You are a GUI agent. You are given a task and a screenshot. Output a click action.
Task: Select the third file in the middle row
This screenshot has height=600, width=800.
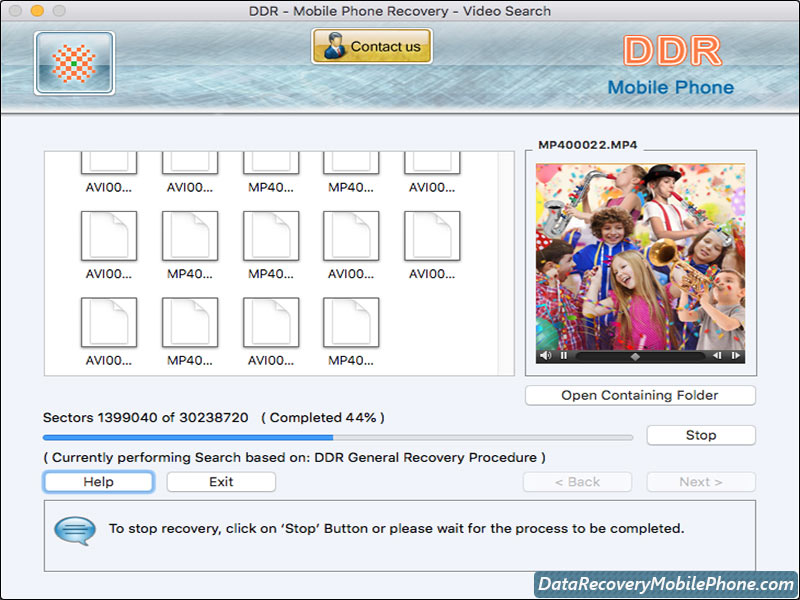tap(270, 237)
